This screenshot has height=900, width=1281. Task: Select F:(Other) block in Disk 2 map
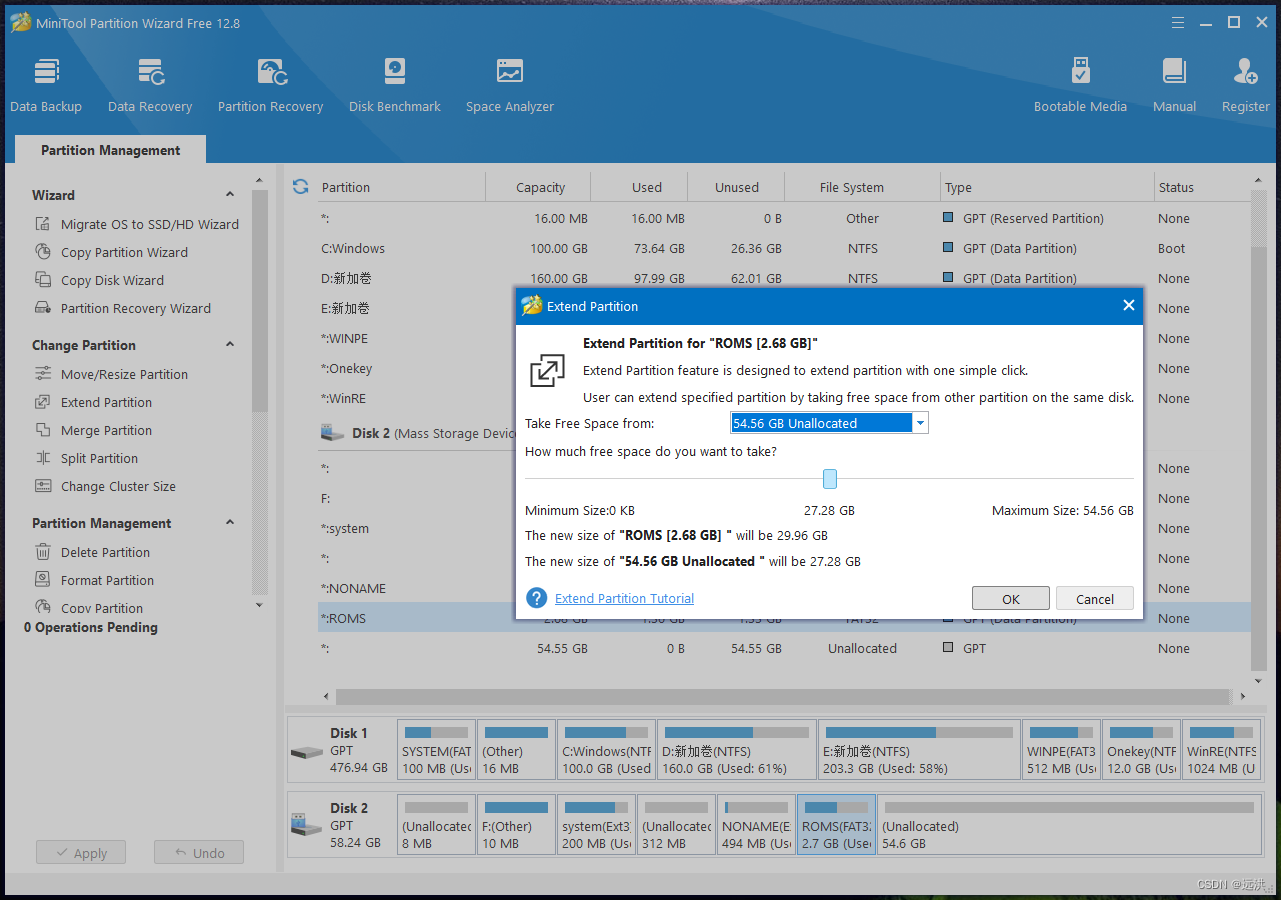pyautogui.click(x=516, y=825)
